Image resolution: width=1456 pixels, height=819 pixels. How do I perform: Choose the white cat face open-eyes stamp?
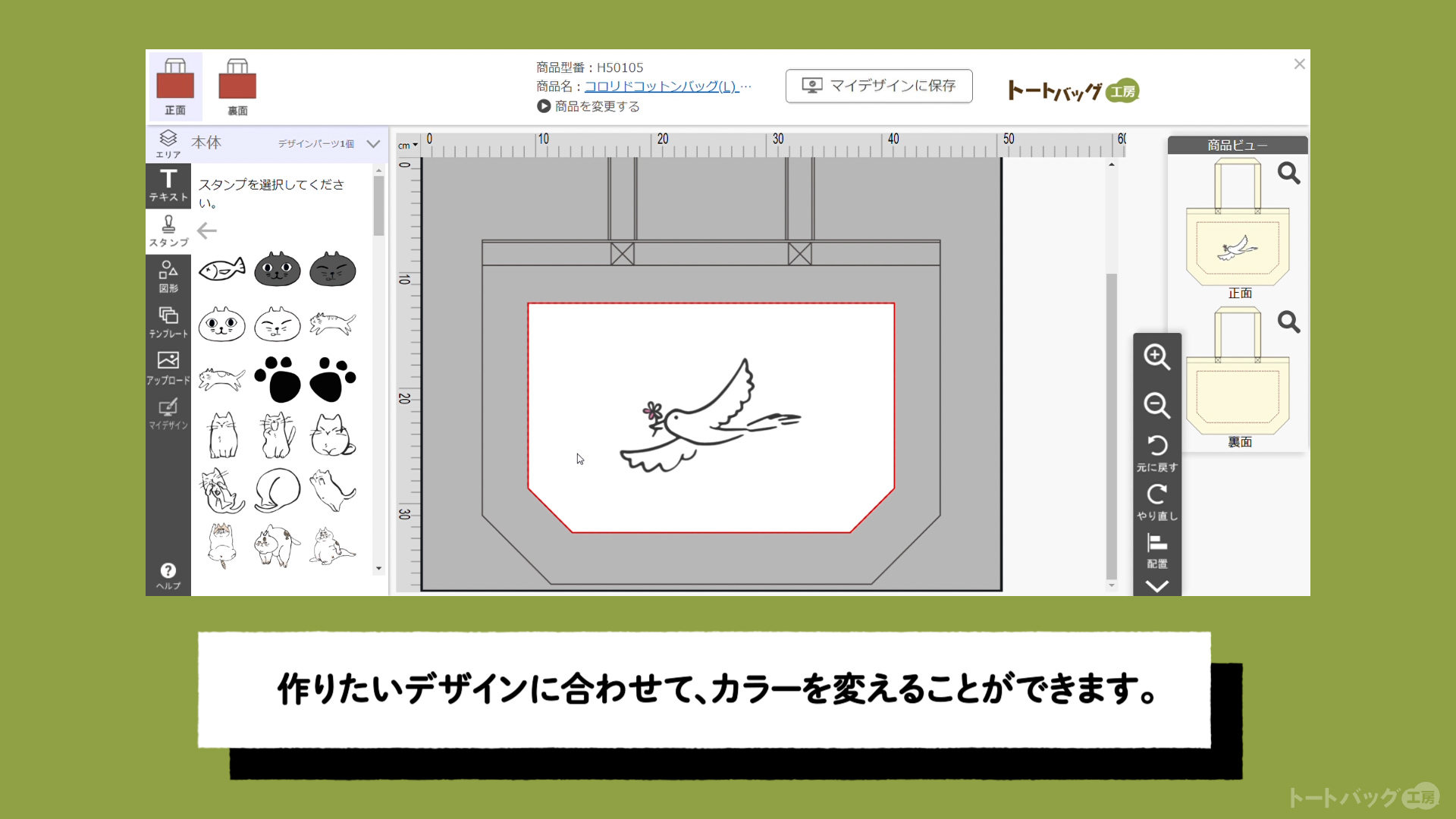(222, 325)
